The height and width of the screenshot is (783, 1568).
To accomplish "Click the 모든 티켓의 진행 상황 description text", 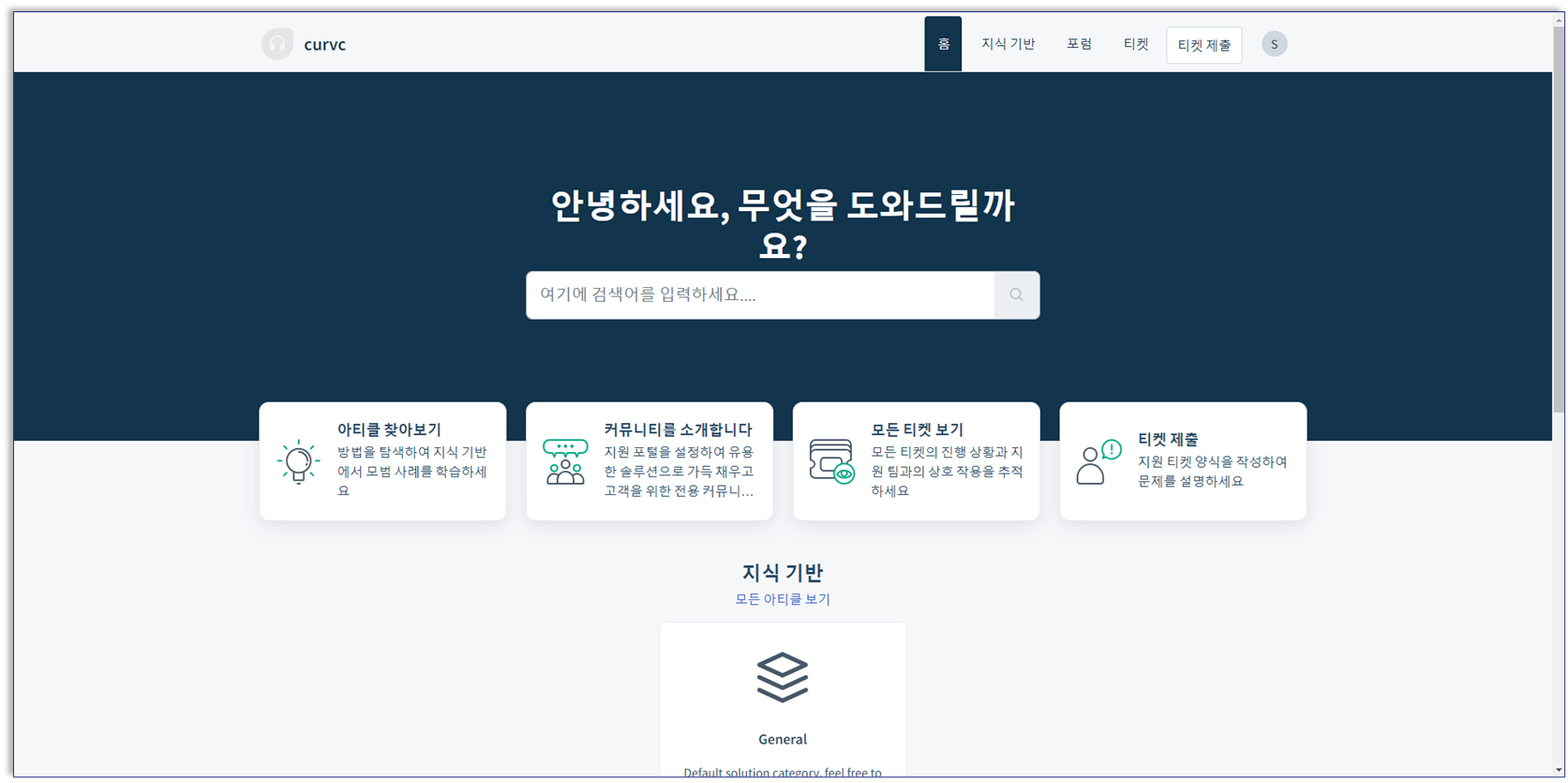I will coord(947,471).
